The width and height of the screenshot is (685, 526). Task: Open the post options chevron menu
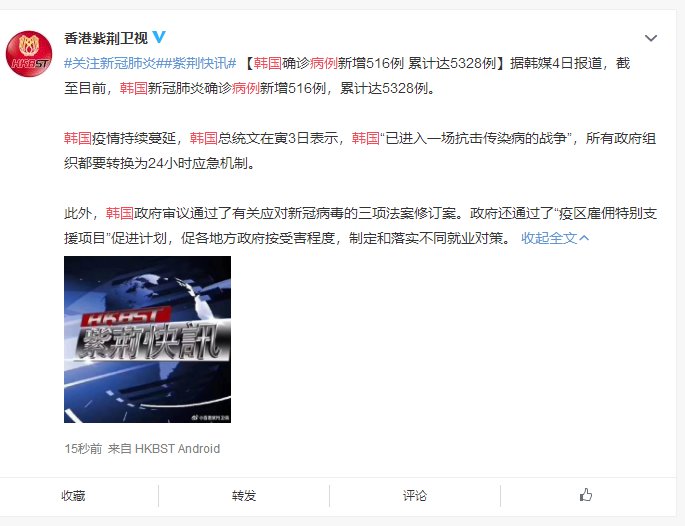tap(651, 38)
